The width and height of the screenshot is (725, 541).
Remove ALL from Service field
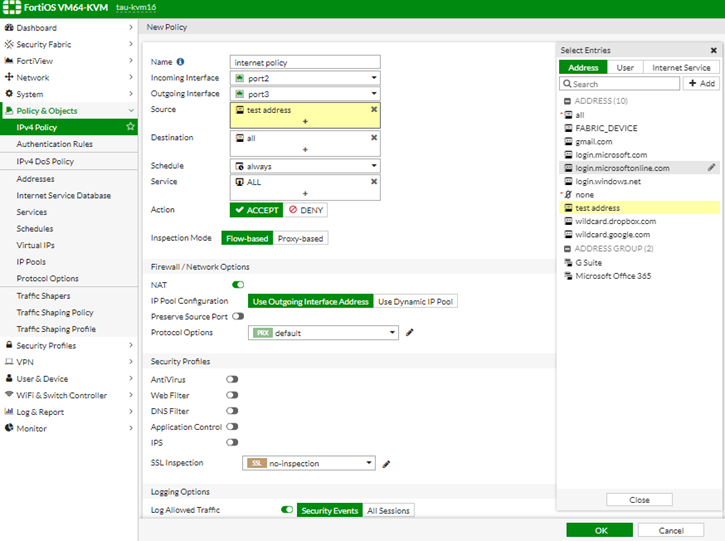tap(374, 182)
